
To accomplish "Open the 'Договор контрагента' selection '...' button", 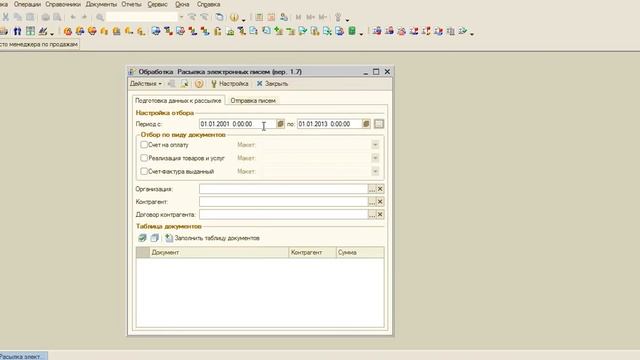I will pos(372,214).
